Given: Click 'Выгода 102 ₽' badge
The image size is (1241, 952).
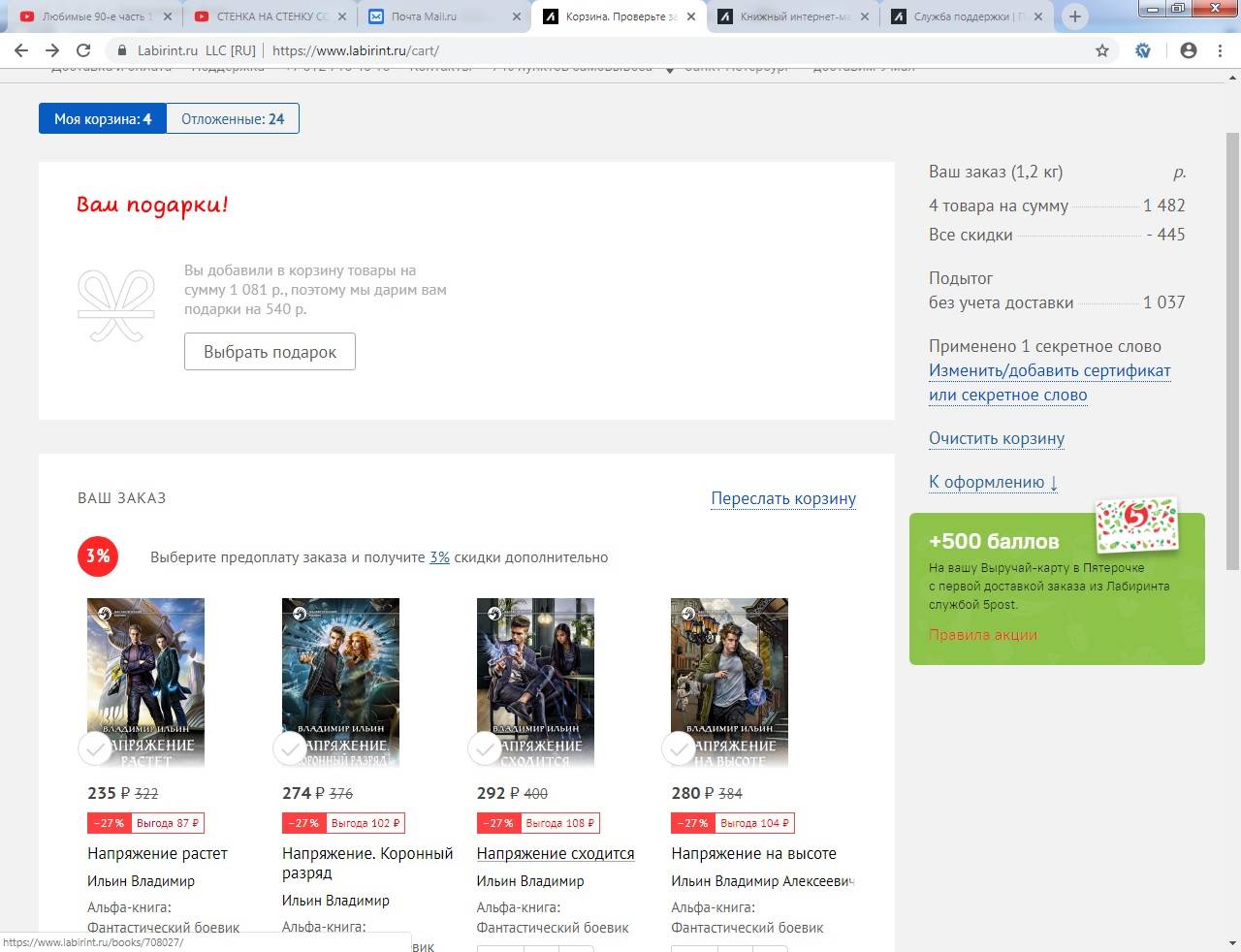Looking at the screenshot, I should click(x=365, y=823).
